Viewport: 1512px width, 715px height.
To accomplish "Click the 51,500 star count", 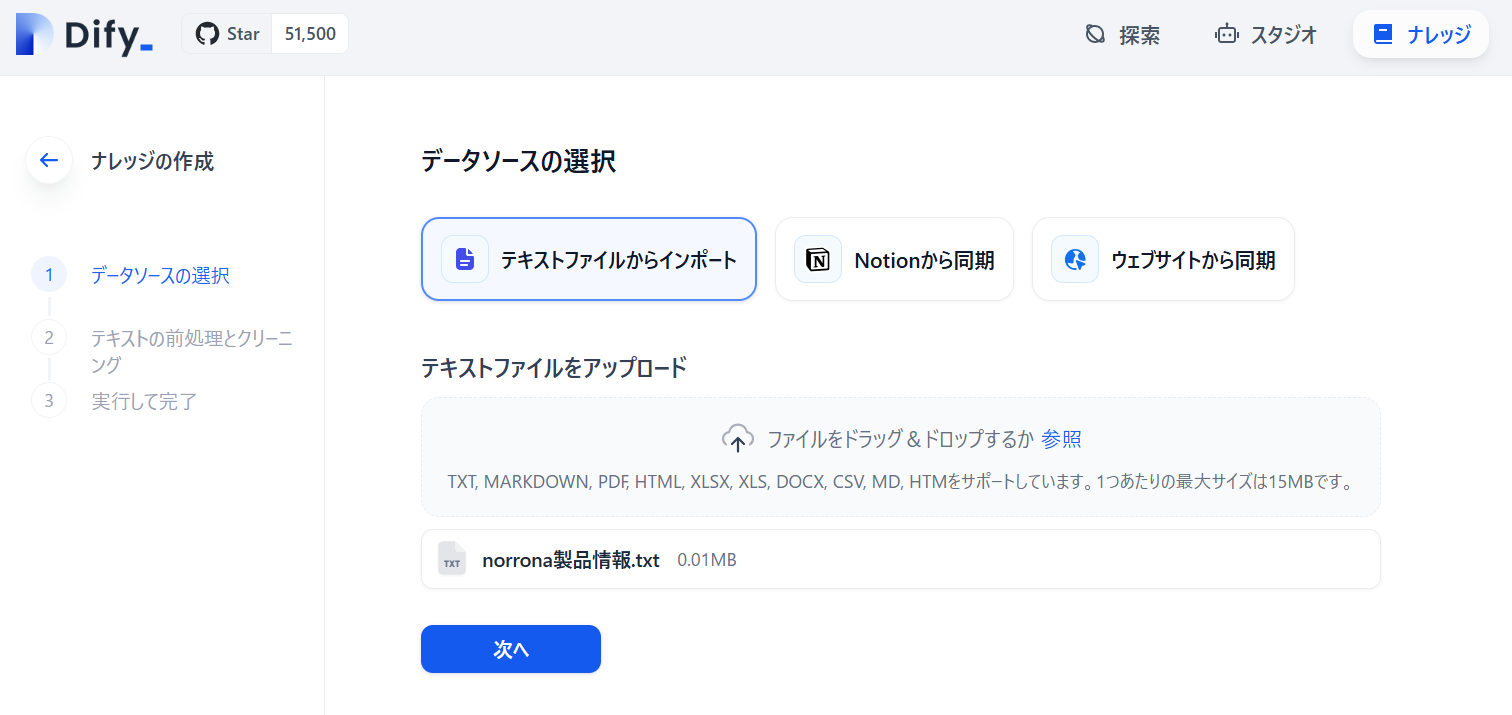I will [310, 34].
